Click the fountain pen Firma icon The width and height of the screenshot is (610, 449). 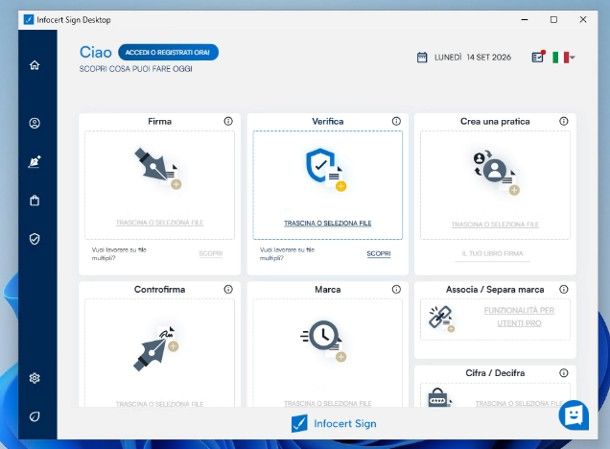click(158, 168)
